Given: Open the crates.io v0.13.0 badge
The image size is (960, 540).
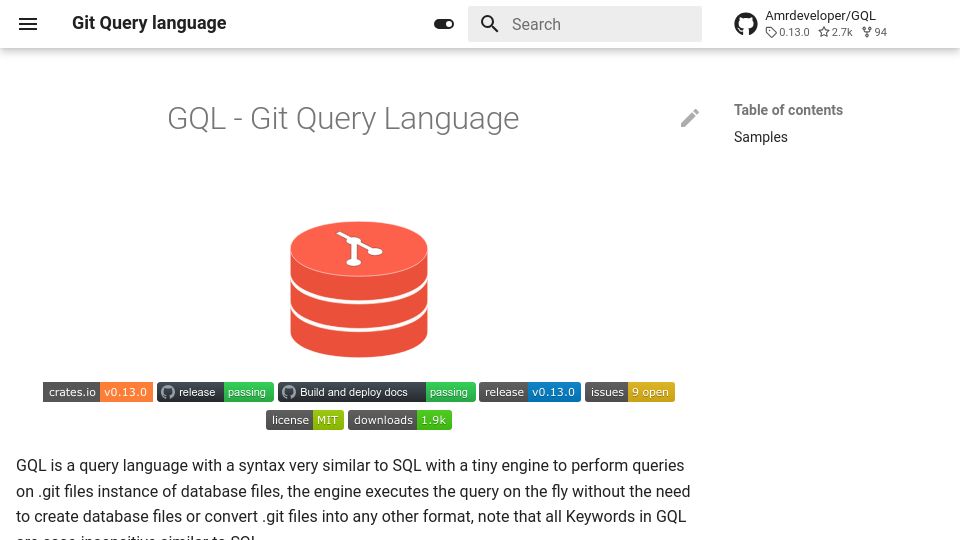Looking at the screenshot, I should coord(98,392).
